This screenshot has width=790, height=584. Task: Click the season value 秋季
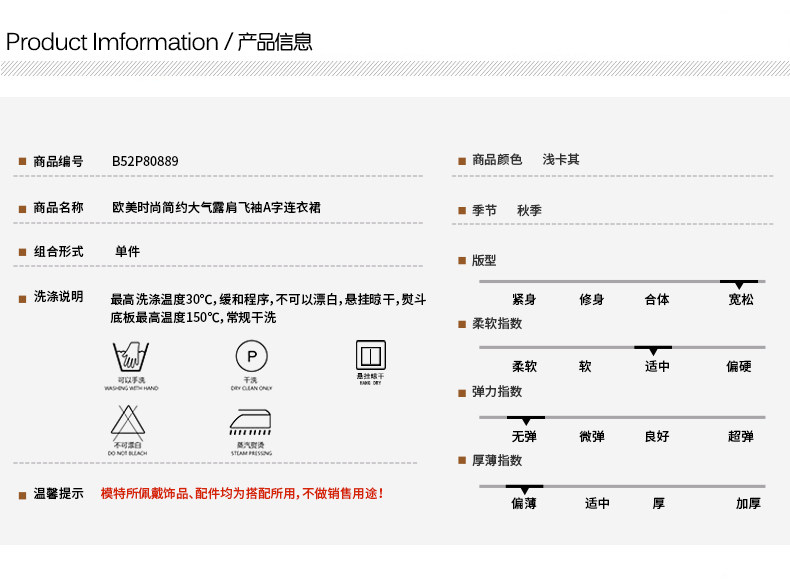[529, 210]
